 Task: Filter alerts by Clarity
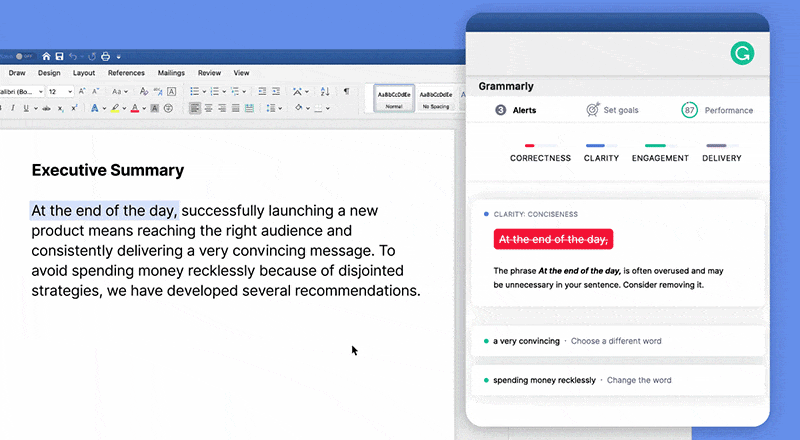[x=601, y=154]
